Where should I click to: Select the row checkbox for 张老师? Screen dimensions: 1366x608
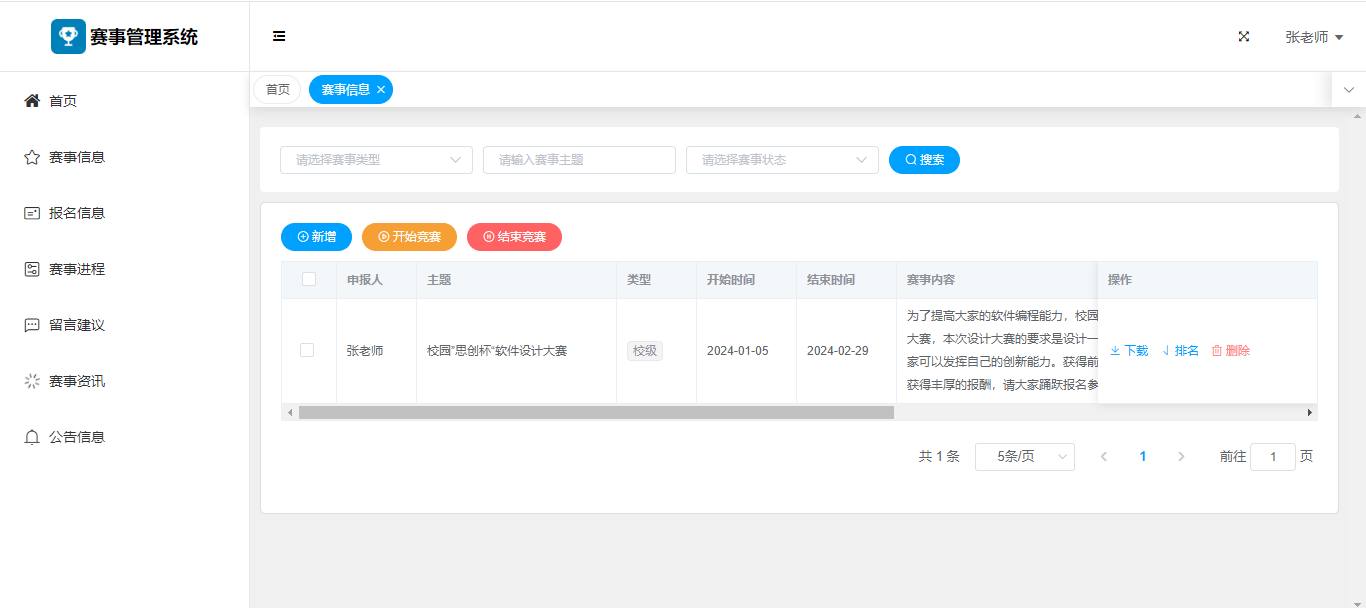pyautogui.click(x=307, y=350)
